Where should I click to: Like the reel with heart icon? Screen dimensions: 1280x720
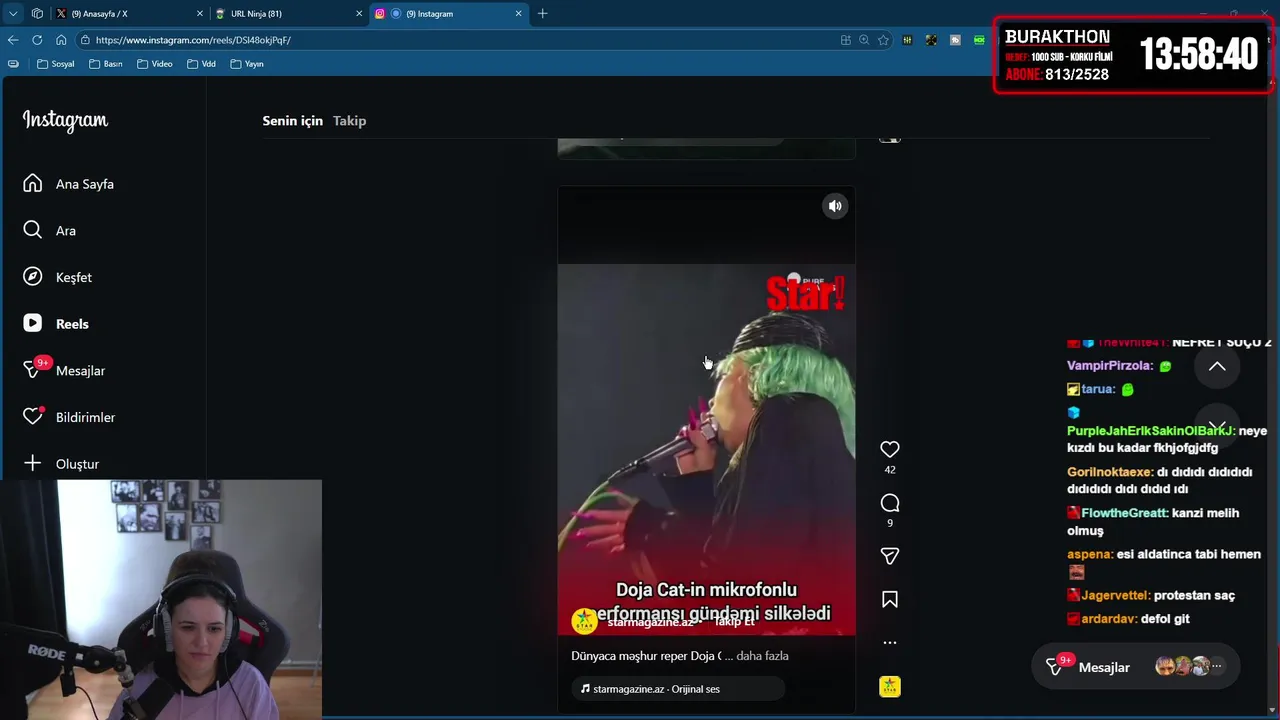890,450
